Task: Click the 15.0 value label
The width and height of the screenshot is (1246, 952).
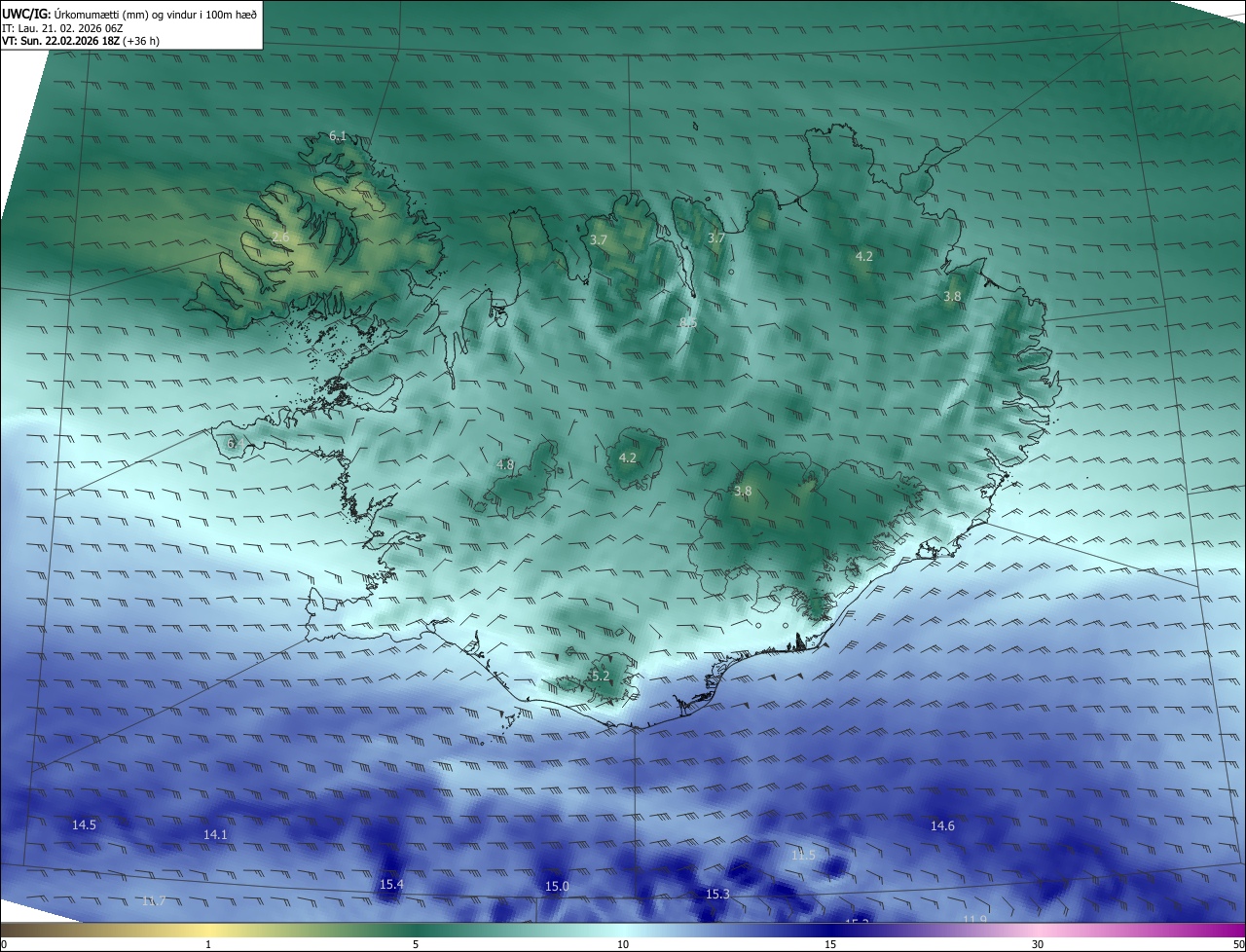Action: 557,887
